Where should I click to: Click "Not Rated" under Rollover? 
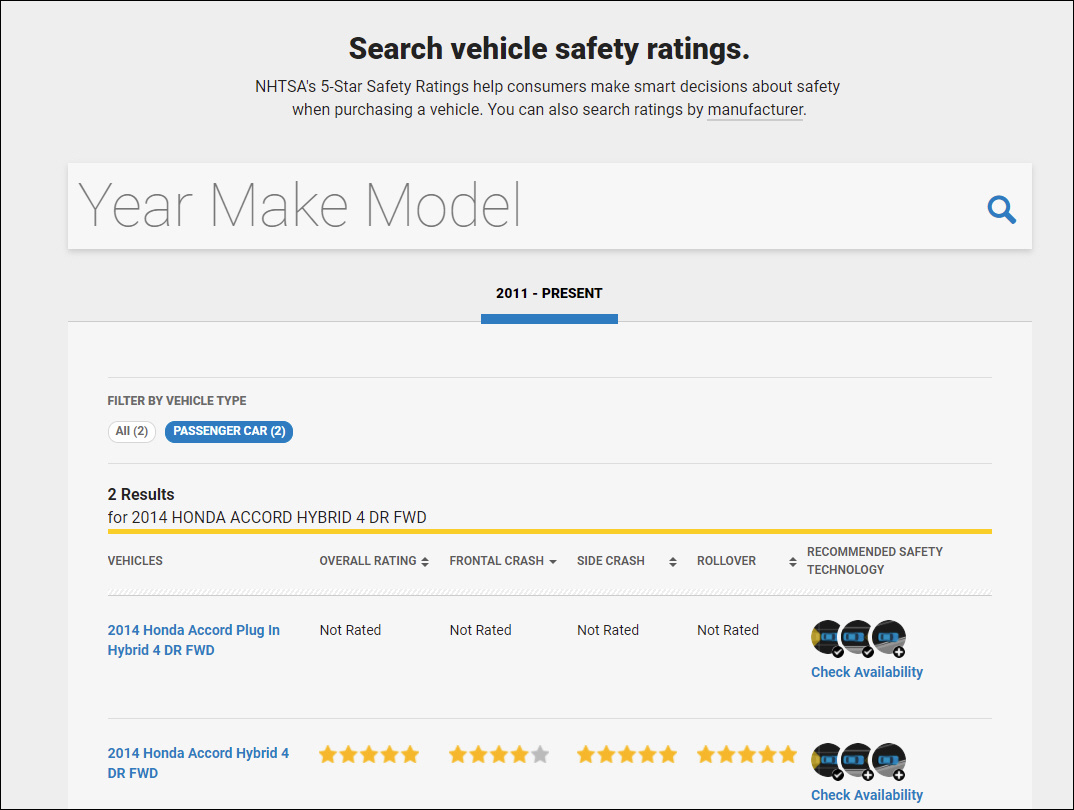[728, 630]
